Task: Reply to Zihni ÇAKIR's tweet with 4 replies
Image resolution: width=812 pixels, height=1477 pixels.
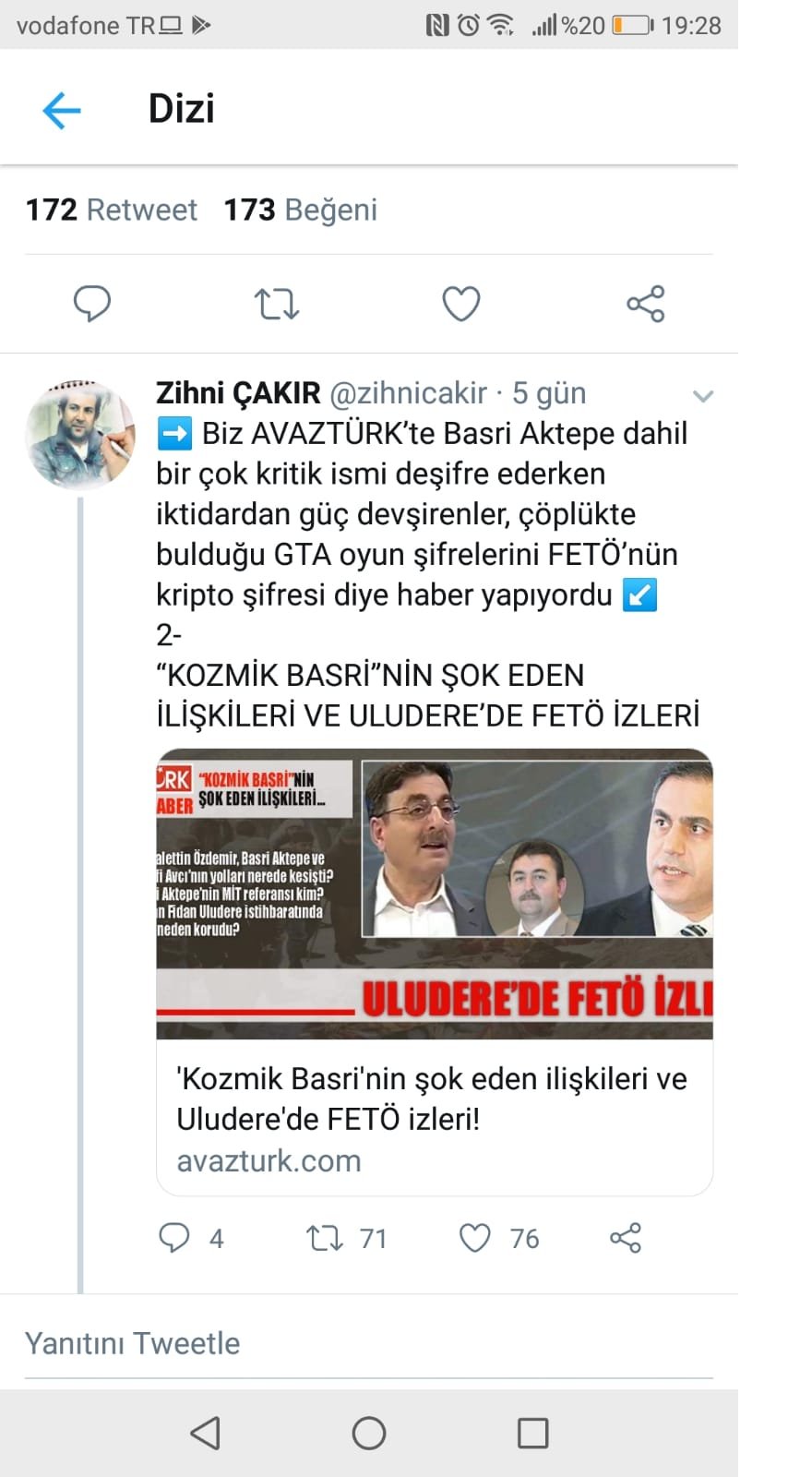Action: click(173, 1237)
